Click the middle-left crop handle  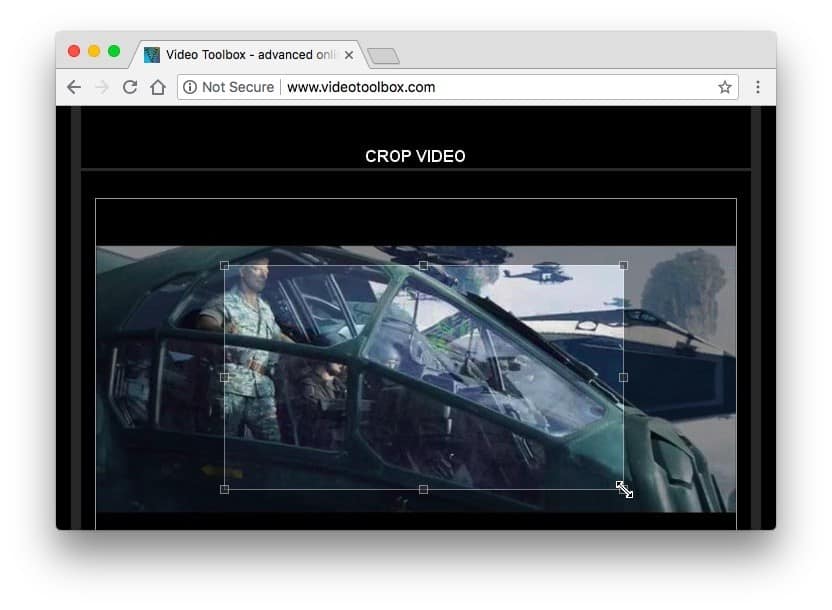224,378
